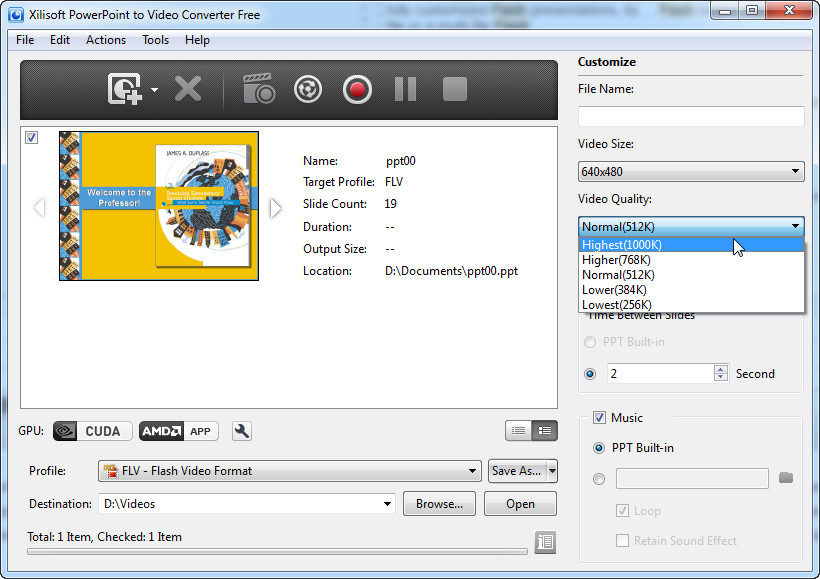
Task: Click the Slide Count value 19
Action: pyautogui.click(x=390, y=204)
